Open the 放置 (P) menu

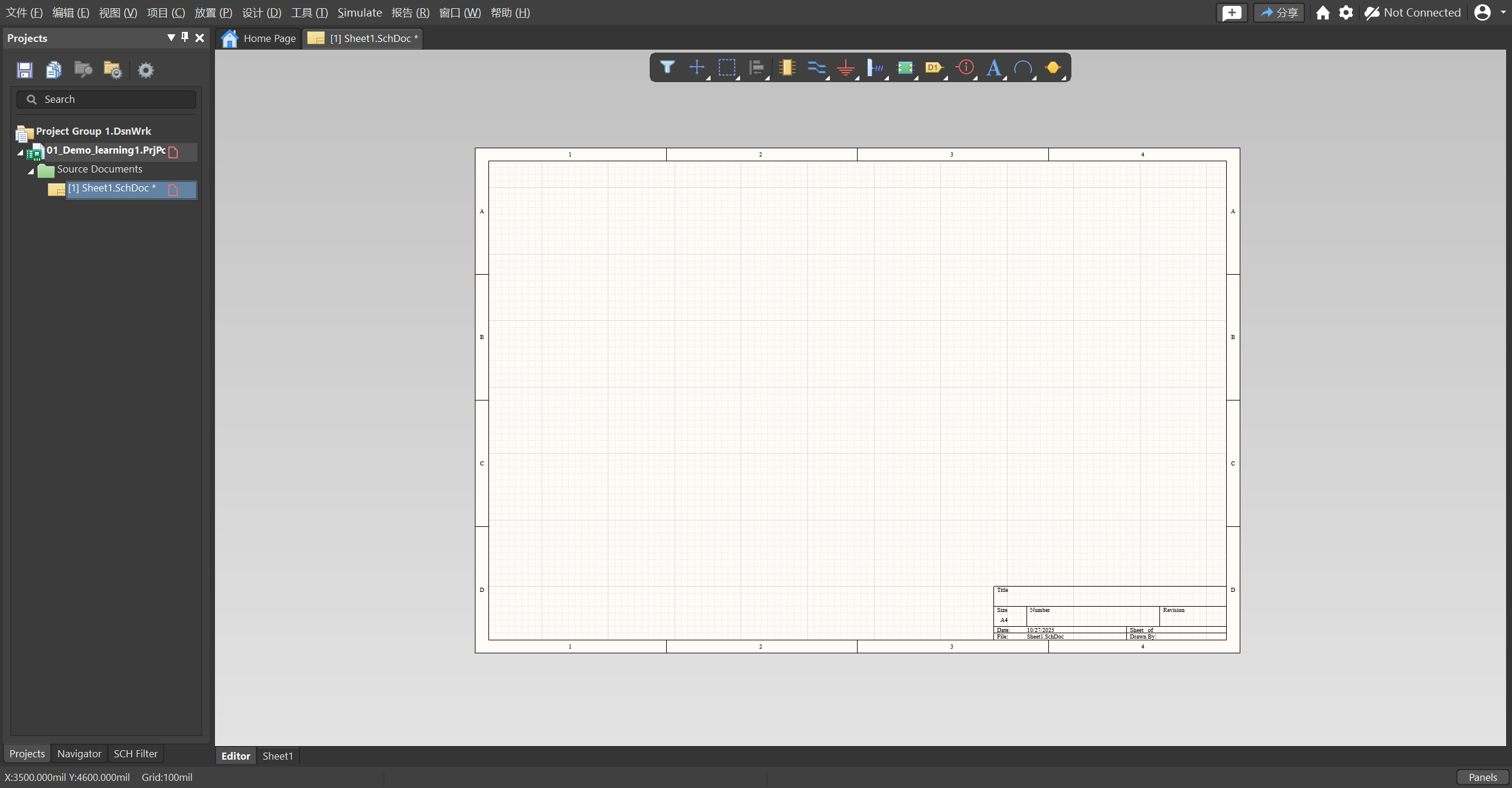213,12
